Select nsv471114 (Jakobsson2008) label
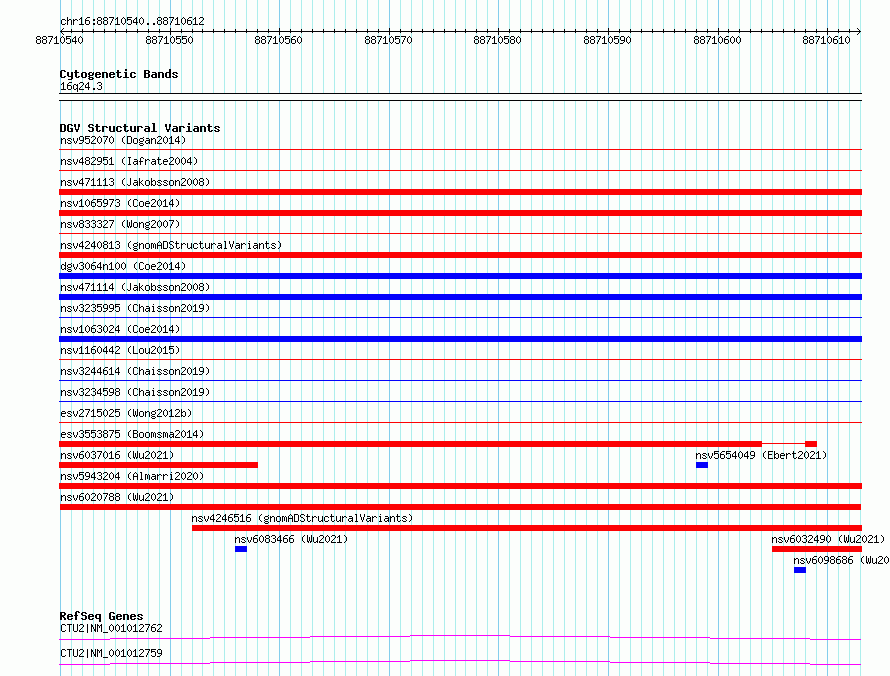This screenshot has height=676, width=890. coord(135,287)
